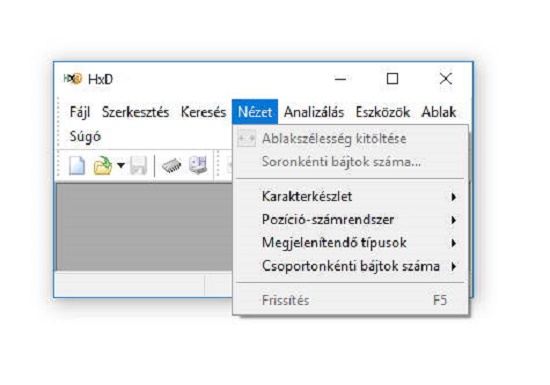
Task: Choose Frissítés F5 menu entry
Action: click(x=350, y=300)
